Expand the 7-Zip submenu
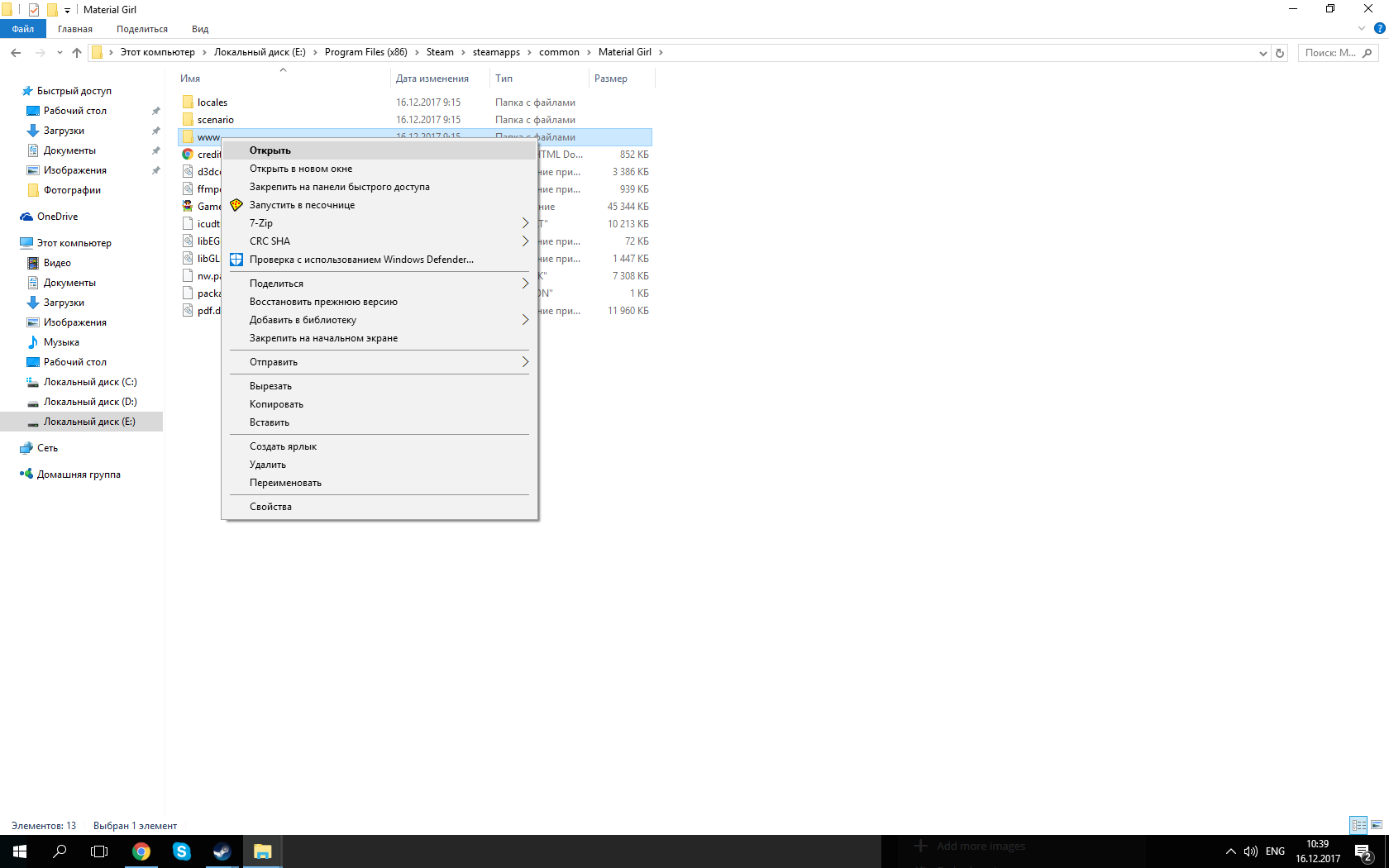1389x868 pixels. coord(525,223)
